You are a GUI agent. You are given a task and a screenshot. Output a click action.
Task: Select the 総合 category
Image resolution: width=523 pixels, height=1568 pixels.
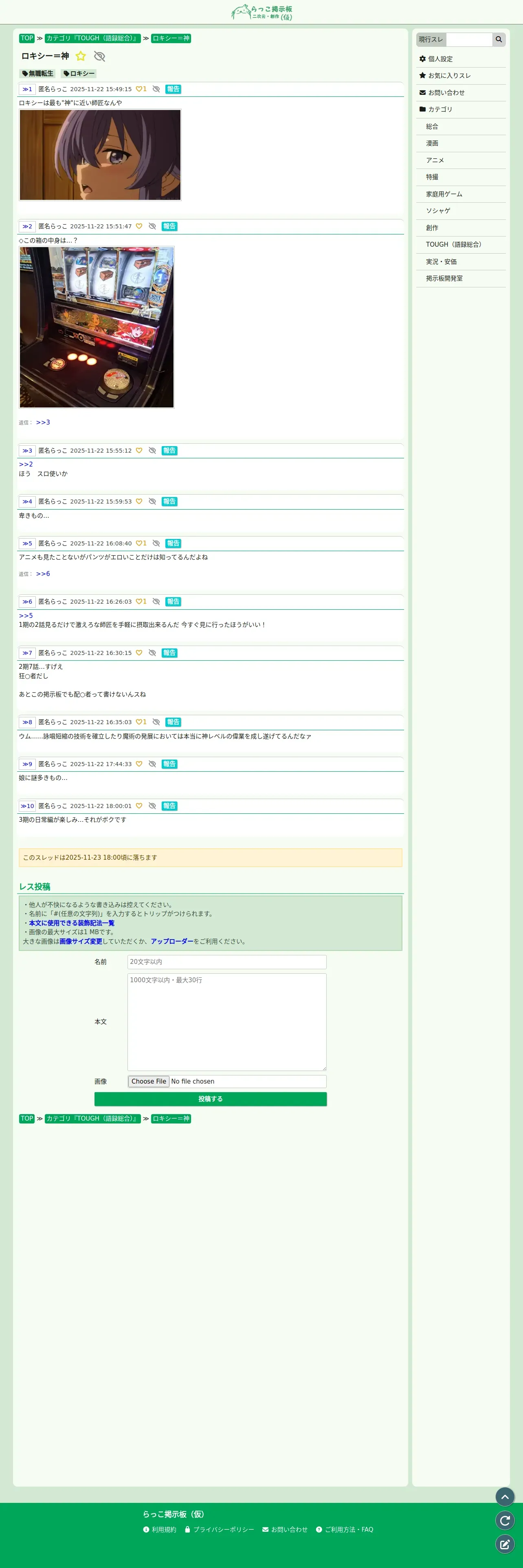tap(461, 127)
